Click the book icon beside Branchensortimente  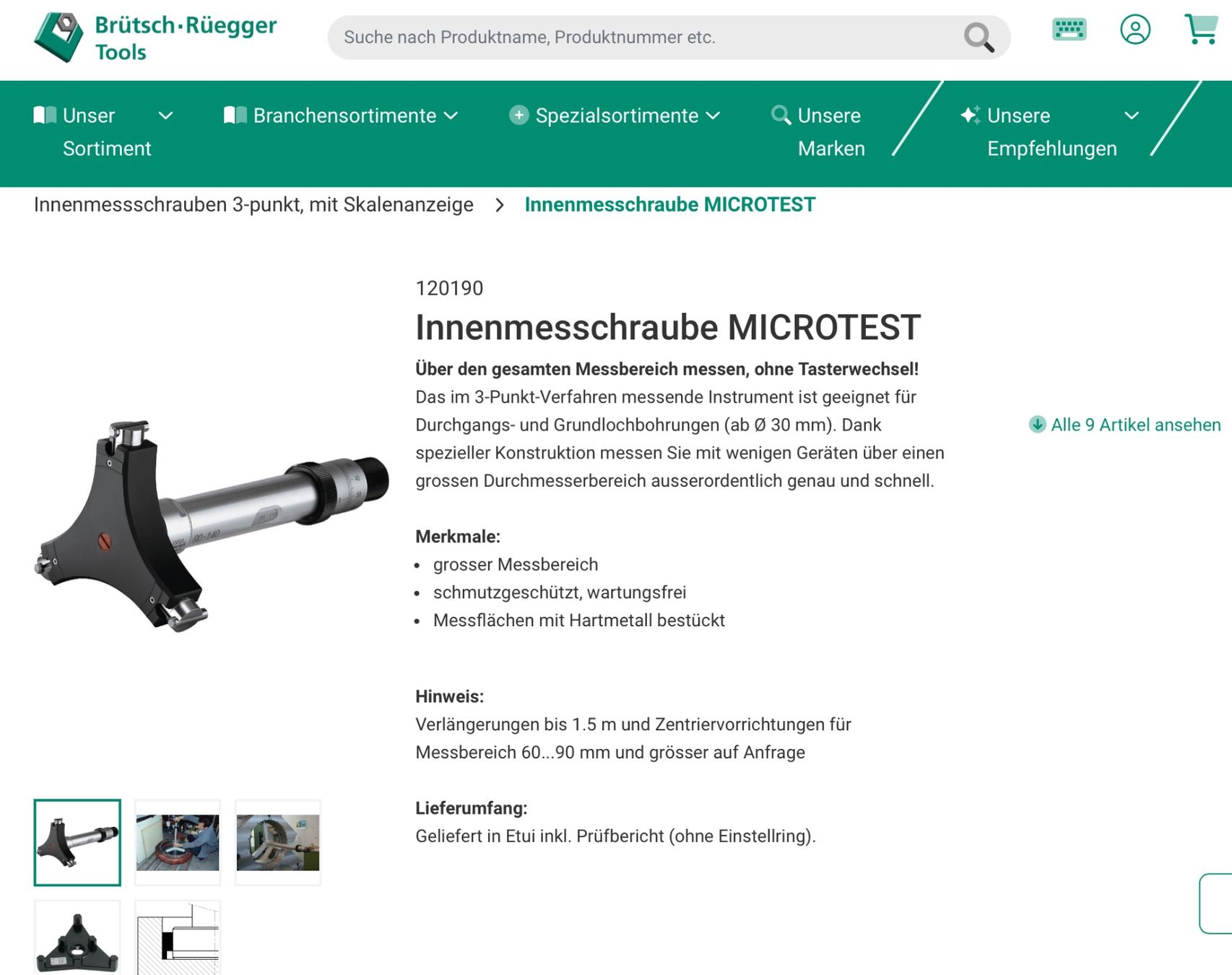click(x=235, y=116)
